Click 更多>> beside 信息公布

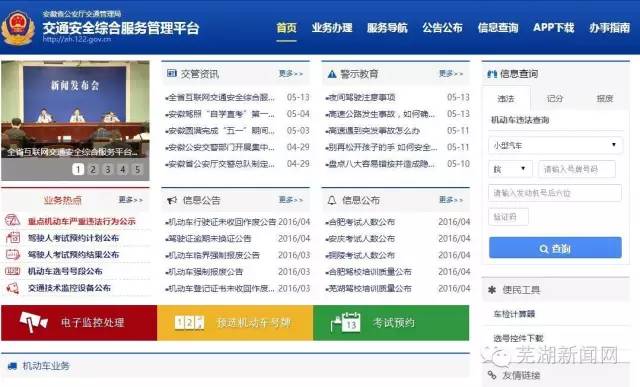451,200
